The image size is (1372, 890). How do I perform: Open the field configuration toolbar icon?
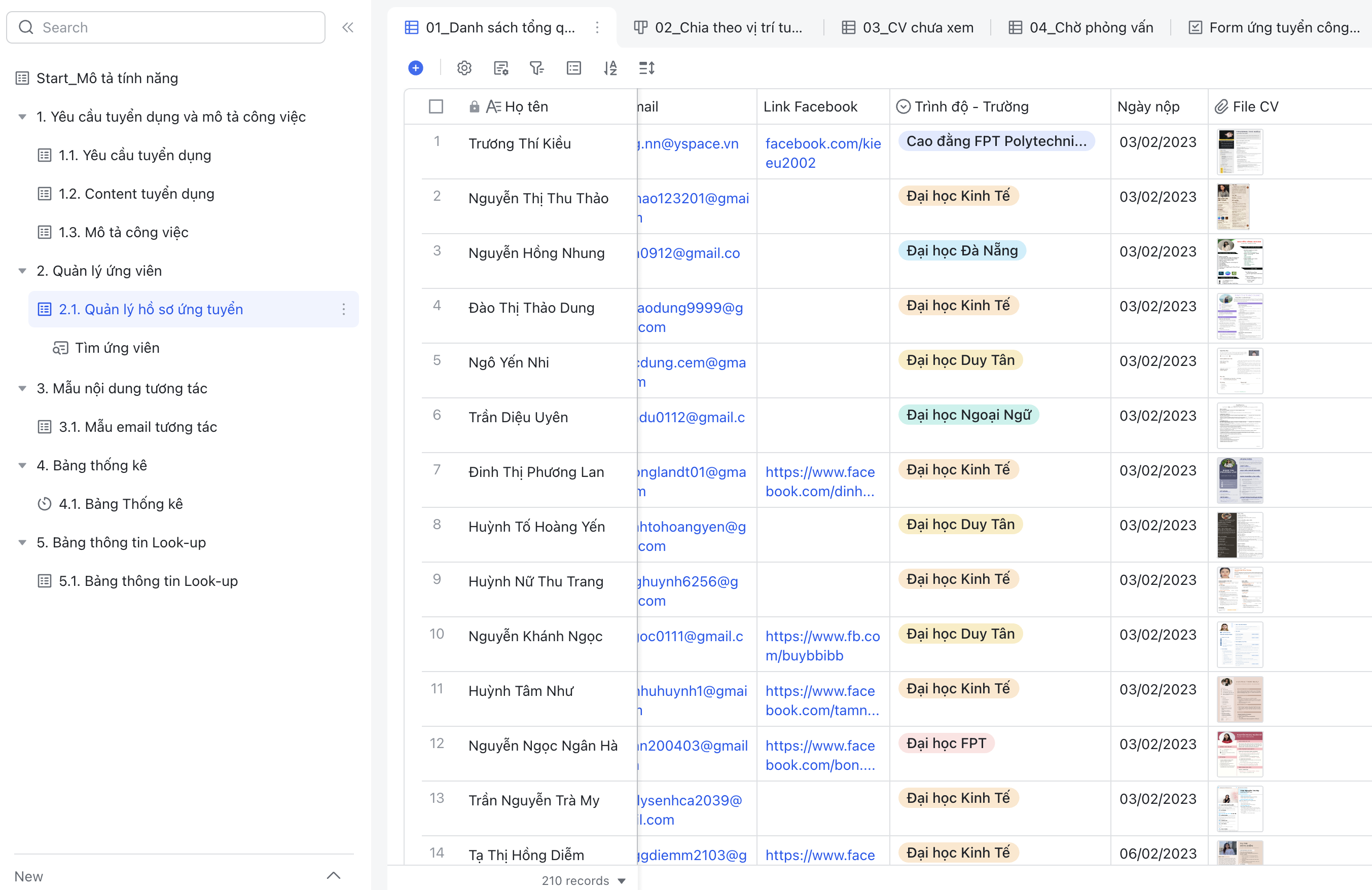pos(501,68)
